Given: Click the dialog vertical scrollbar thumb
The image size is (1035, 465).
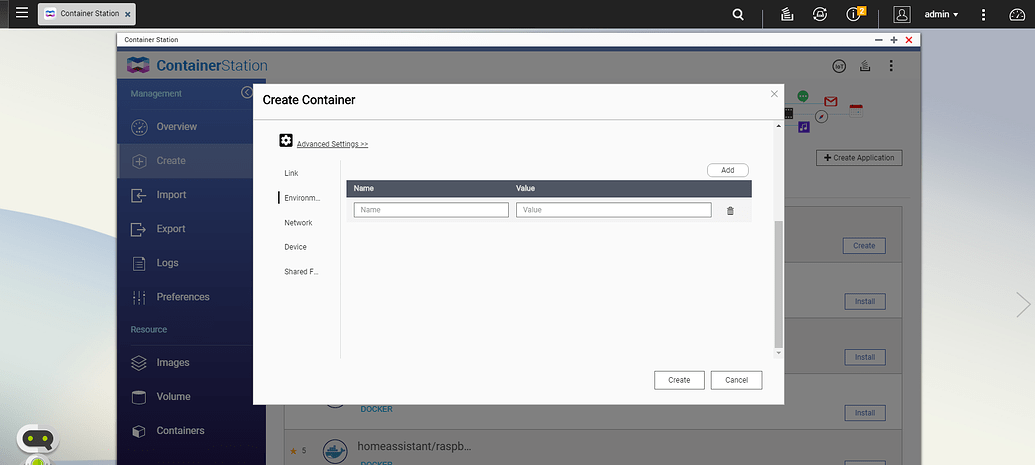Looking at the screenshot, I should pyautogui.click(x=778, y=284).
